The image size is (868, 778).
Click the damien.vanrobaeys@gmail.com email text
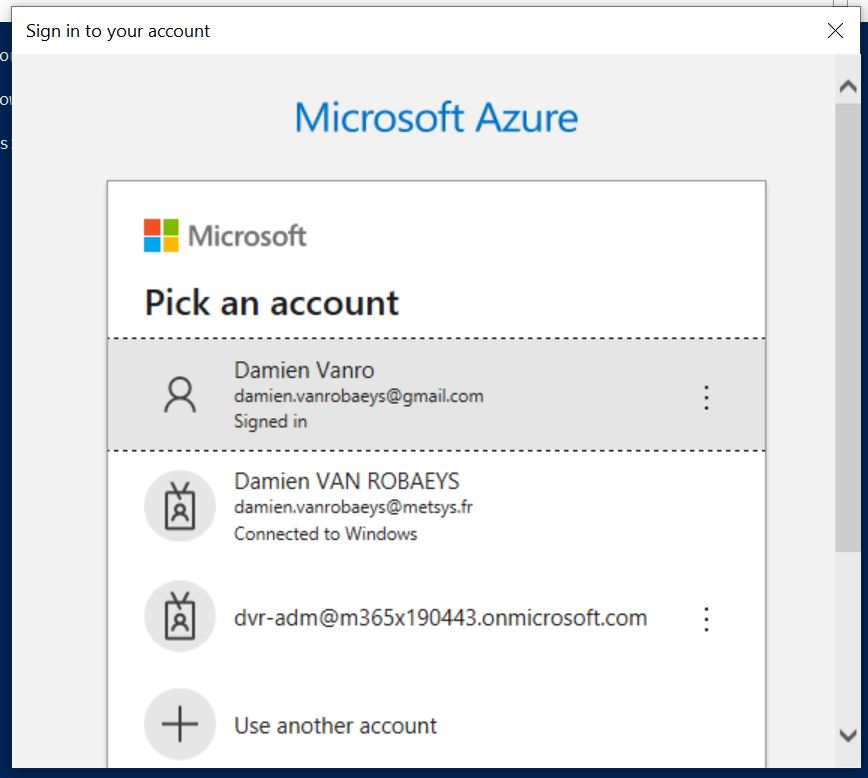tap(358, 396)
